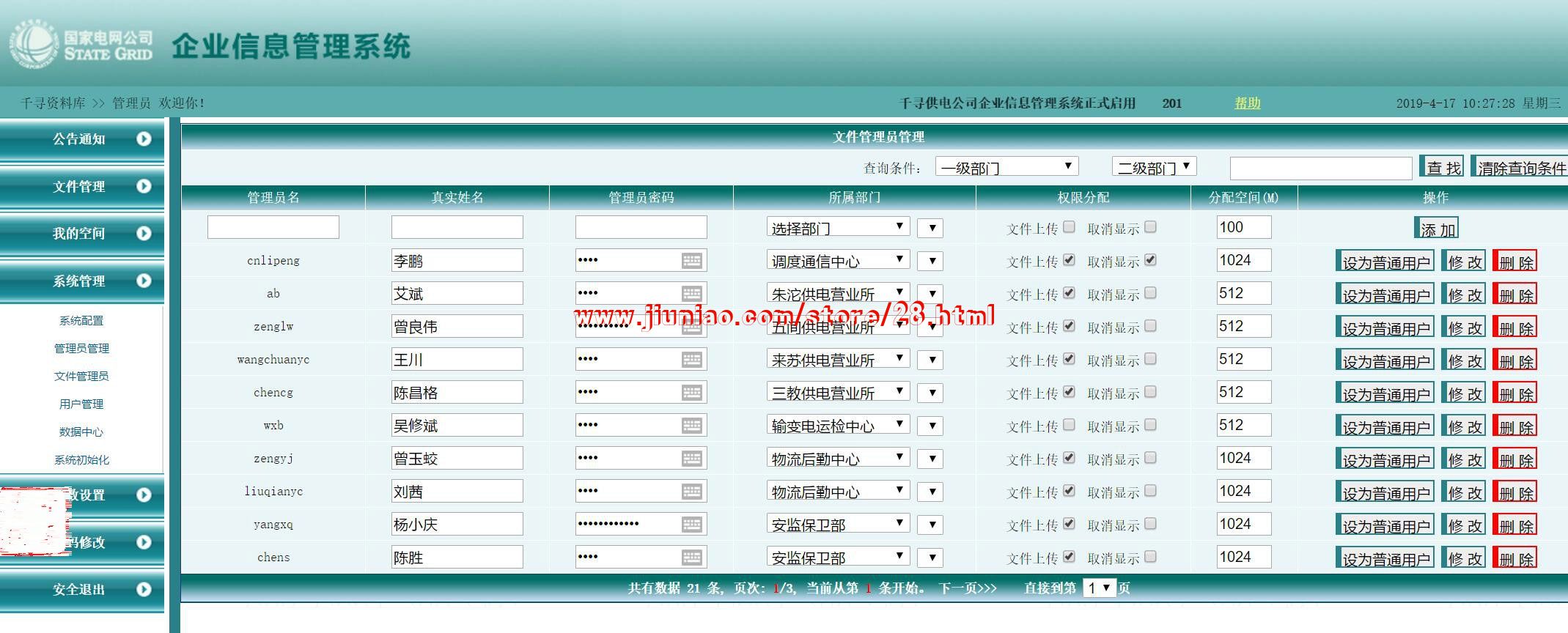Open the password keyboard icon for zengyj
The height and width of the screenshot is (633, 1568).
click(691, 458)
